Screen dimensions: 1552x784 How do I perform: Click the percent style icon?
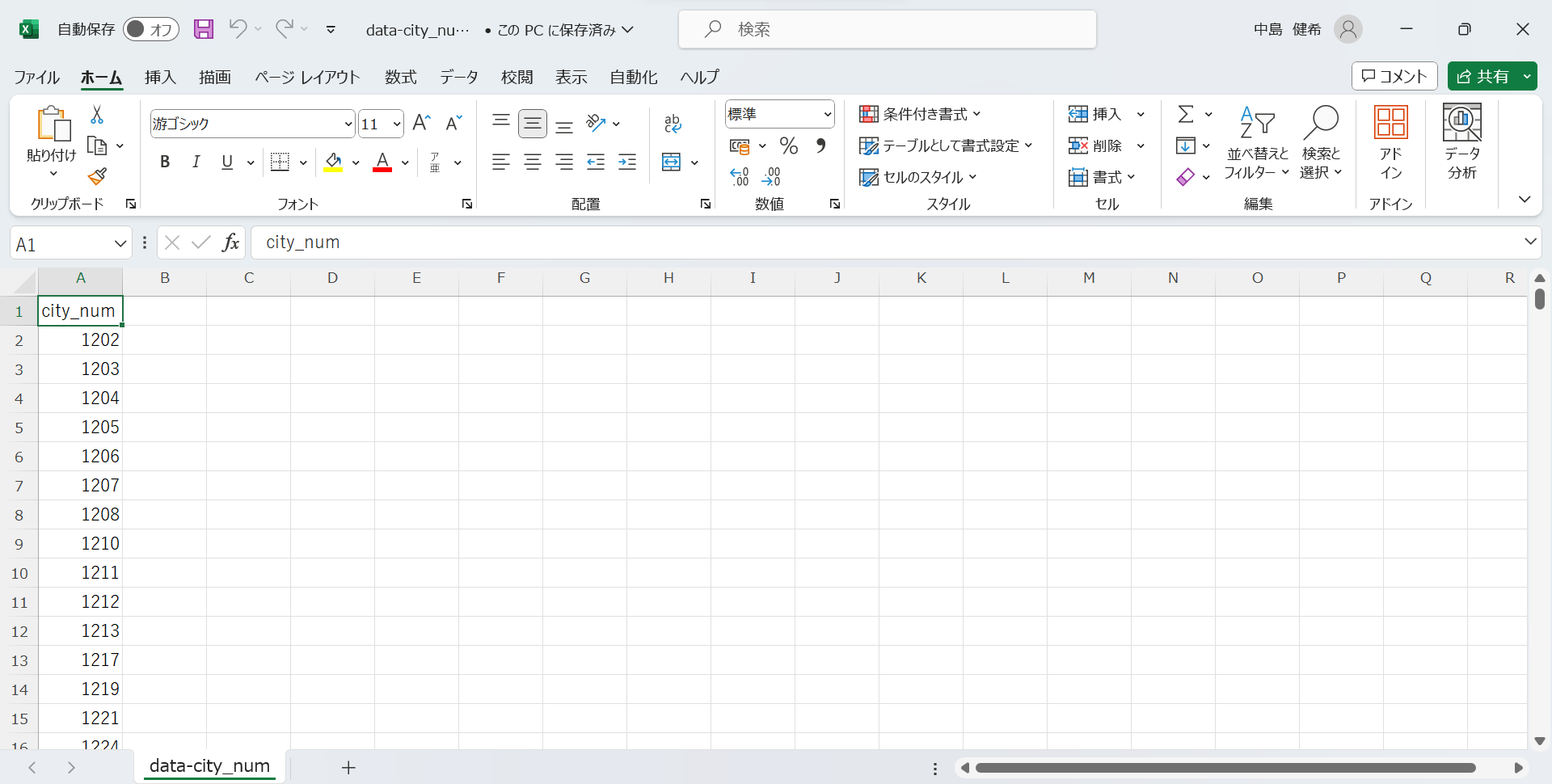click(789, 146)
